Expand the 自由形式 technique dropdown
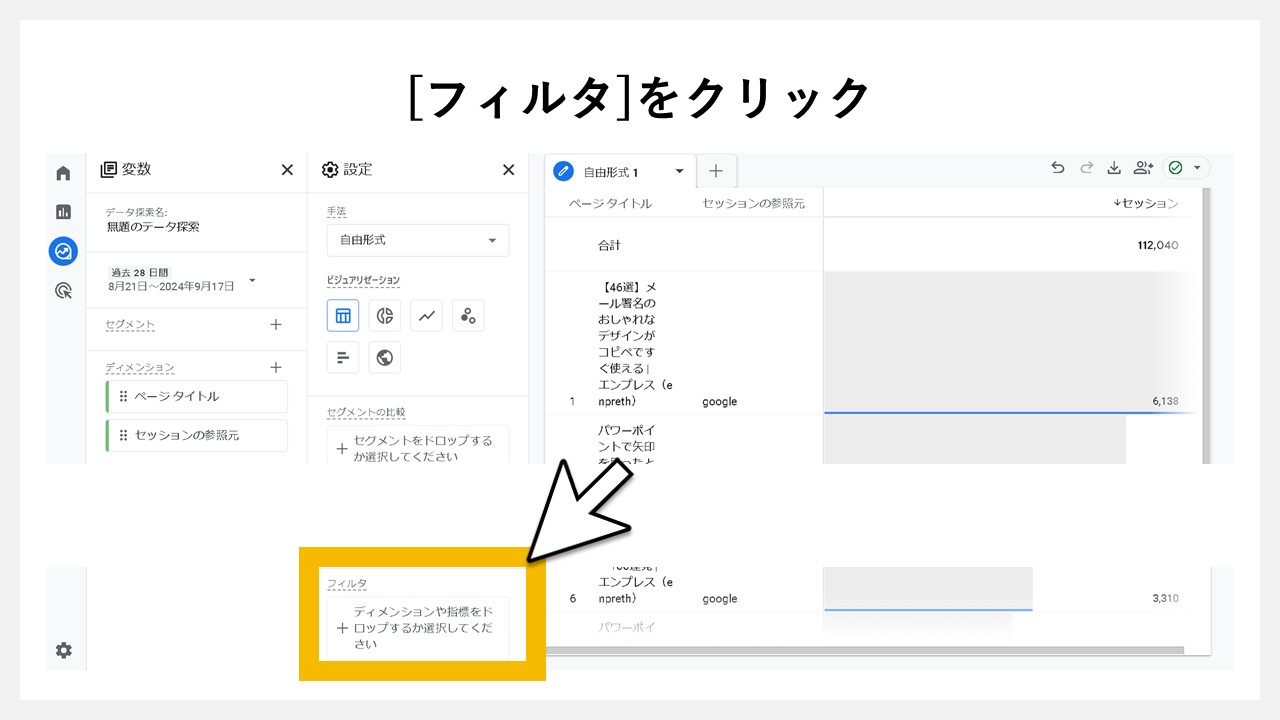This screenshot has width=1280, height=720. 417,240
